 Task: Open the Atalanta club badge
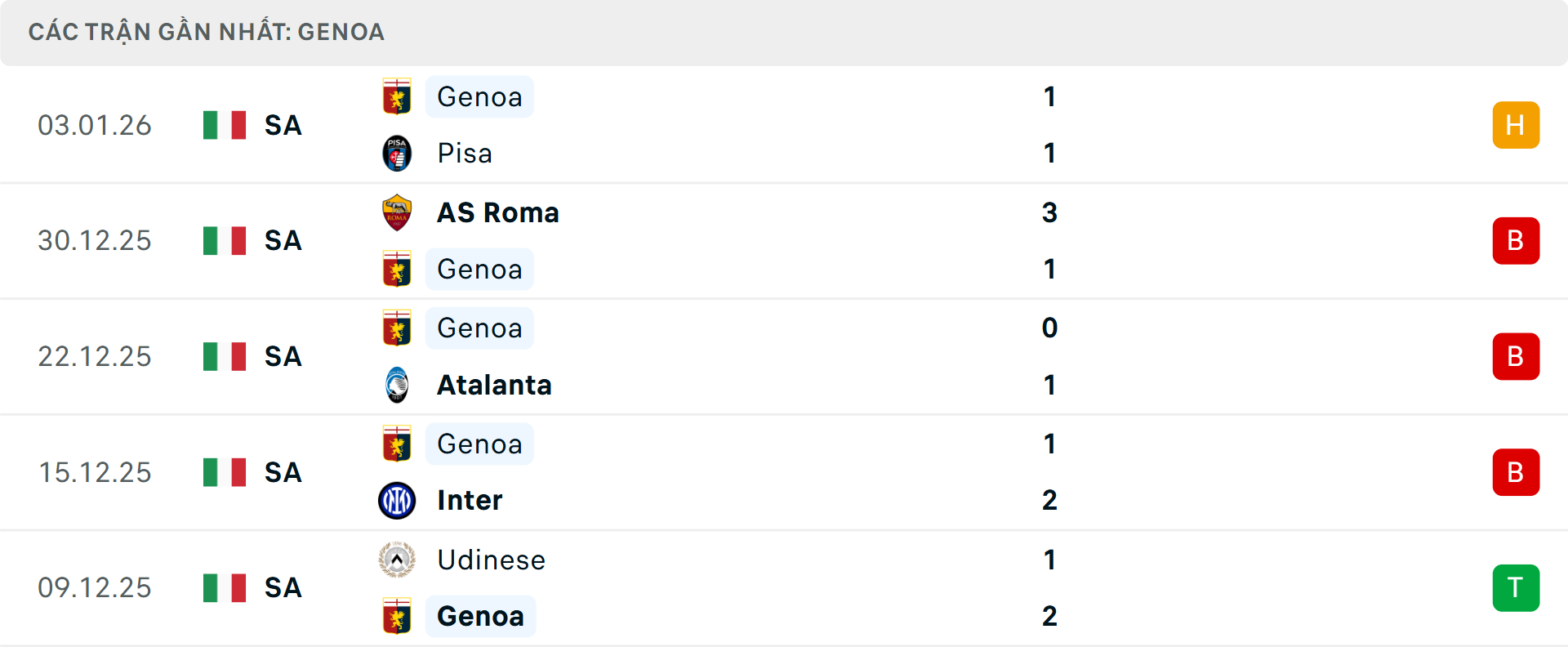(398, 385)
